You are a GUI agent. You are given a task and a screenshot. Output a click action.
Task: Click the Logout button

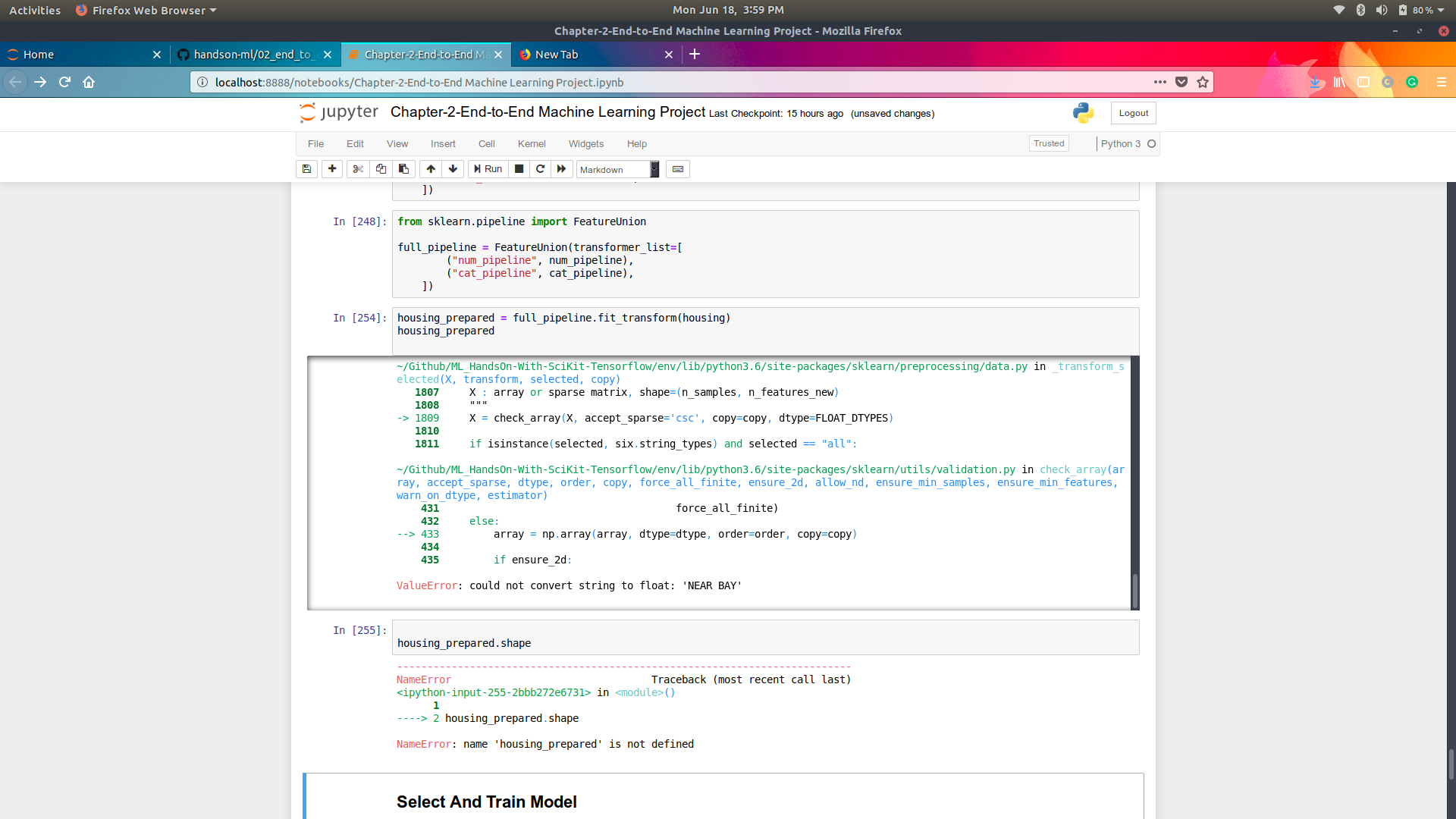click(x=1133, y=113)
